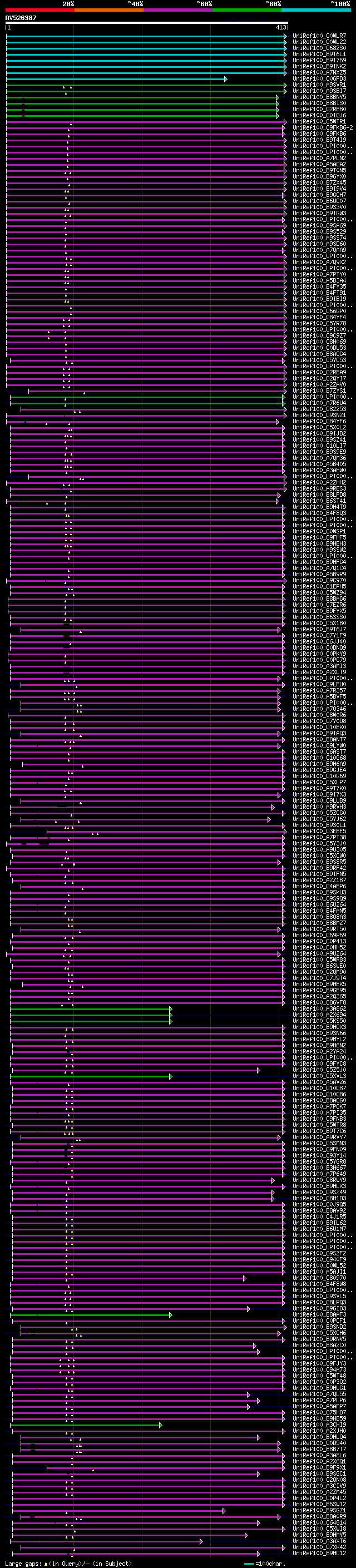This screenshot has height=1568, width=356.
Task: Select hit UniRef100_B4F8Q3
Action: pyautogui.click(x=319, y=513)
